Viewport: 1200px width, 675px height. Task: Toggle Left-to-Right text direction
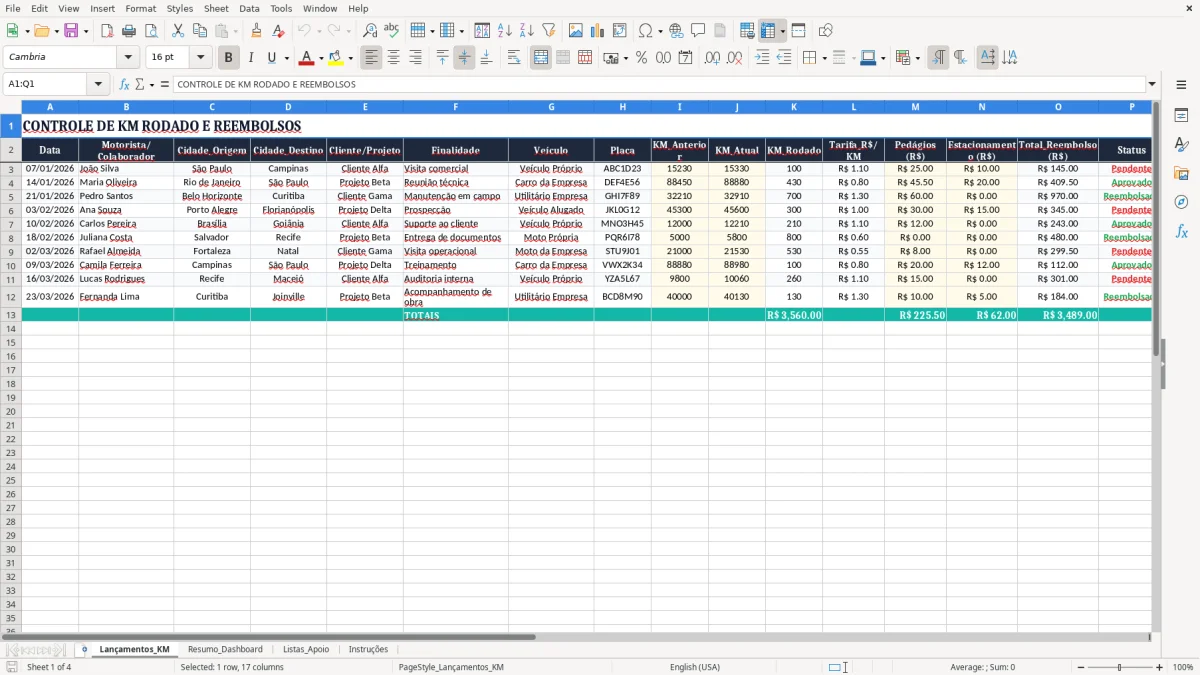(938, 58)
